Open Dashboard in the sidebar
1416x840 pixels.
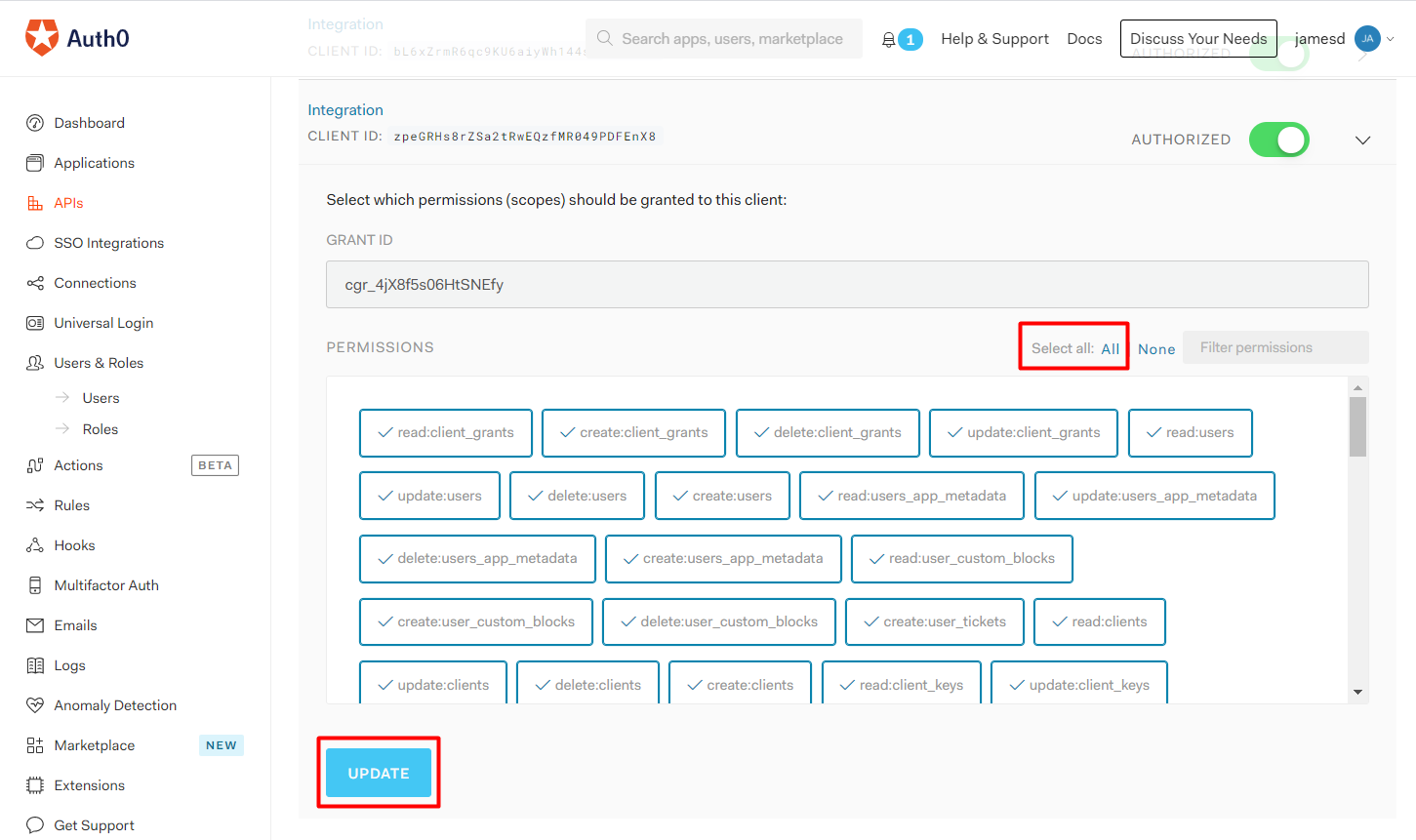pos(90,123)
